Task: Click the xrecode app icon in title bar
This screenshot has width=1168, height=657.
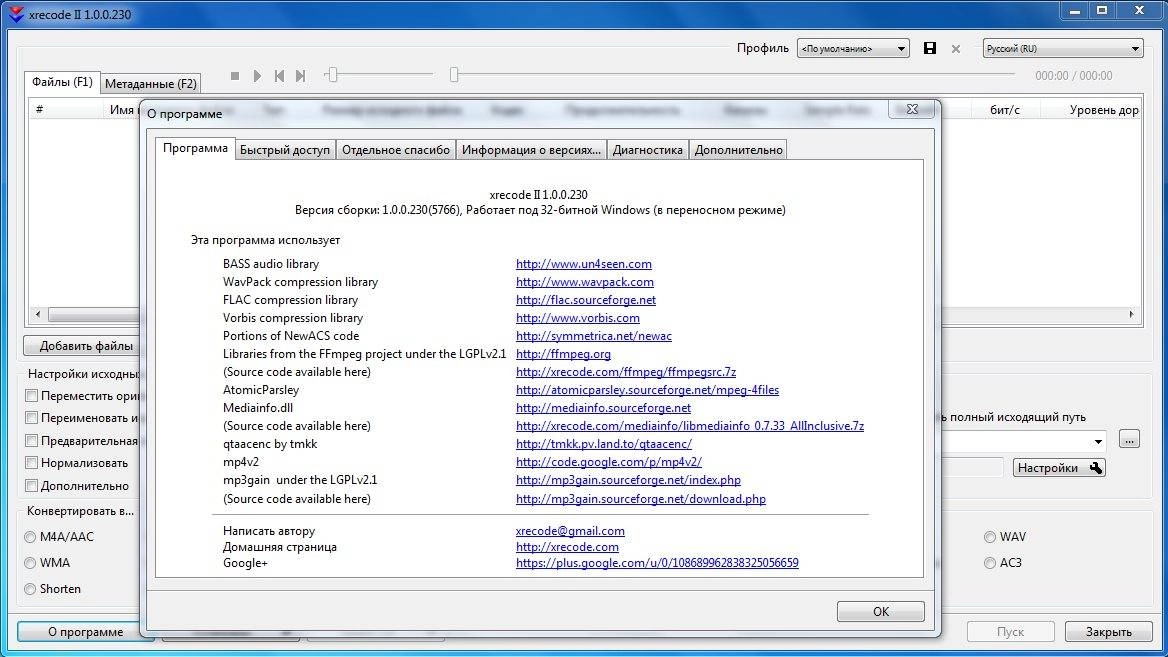Action: click(16, 13)
